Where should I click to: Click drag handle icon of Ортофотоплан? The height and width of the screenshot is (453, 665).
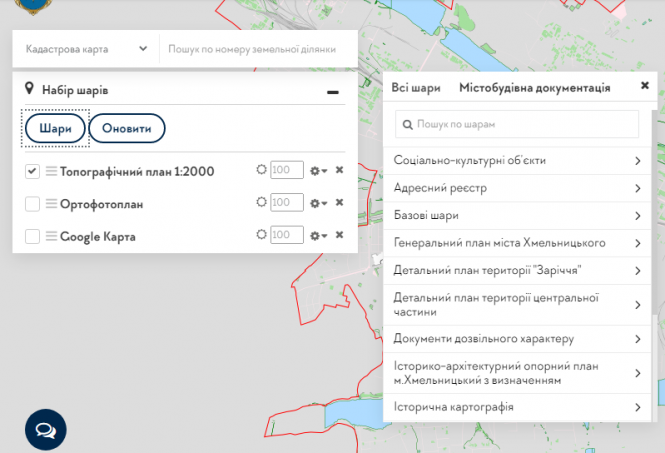(51, 204)
